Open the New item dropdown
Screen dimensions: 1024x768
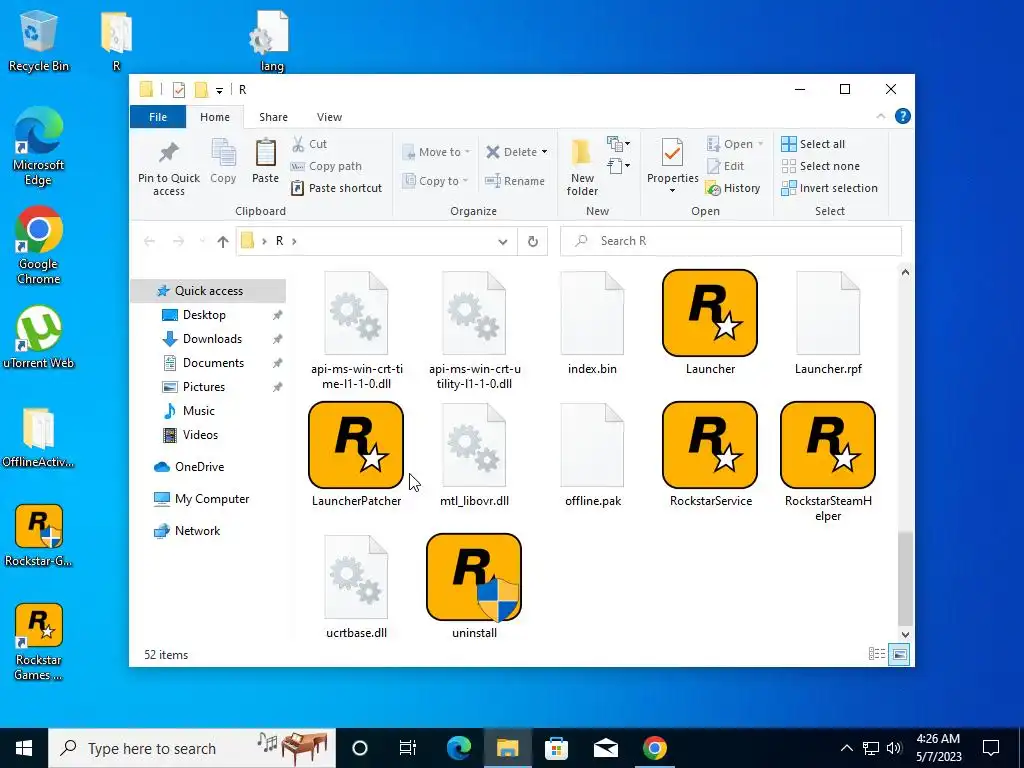(x=618, y=143)
